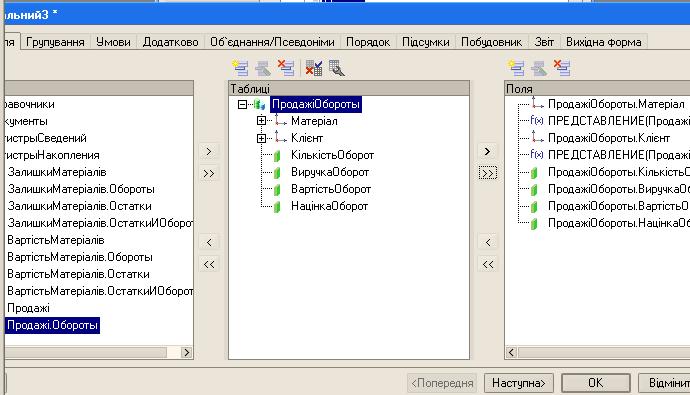This screenshot has height=395, width=690.
Task: Click the ПродажіОбороты register icon in Таблиці
Action: (x=259, y=104)
